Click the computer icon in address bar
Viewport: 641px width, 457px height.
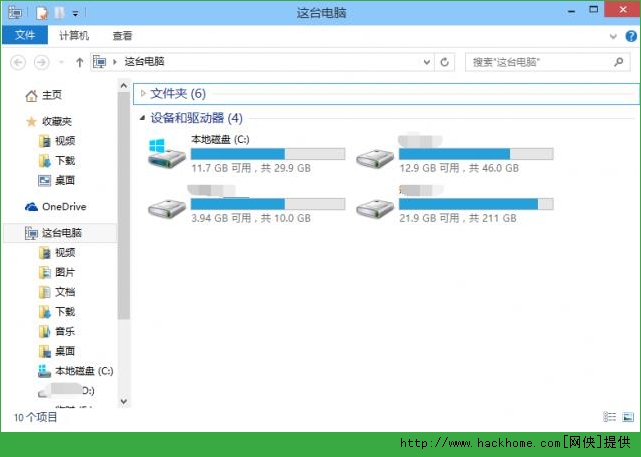[99, 62]
